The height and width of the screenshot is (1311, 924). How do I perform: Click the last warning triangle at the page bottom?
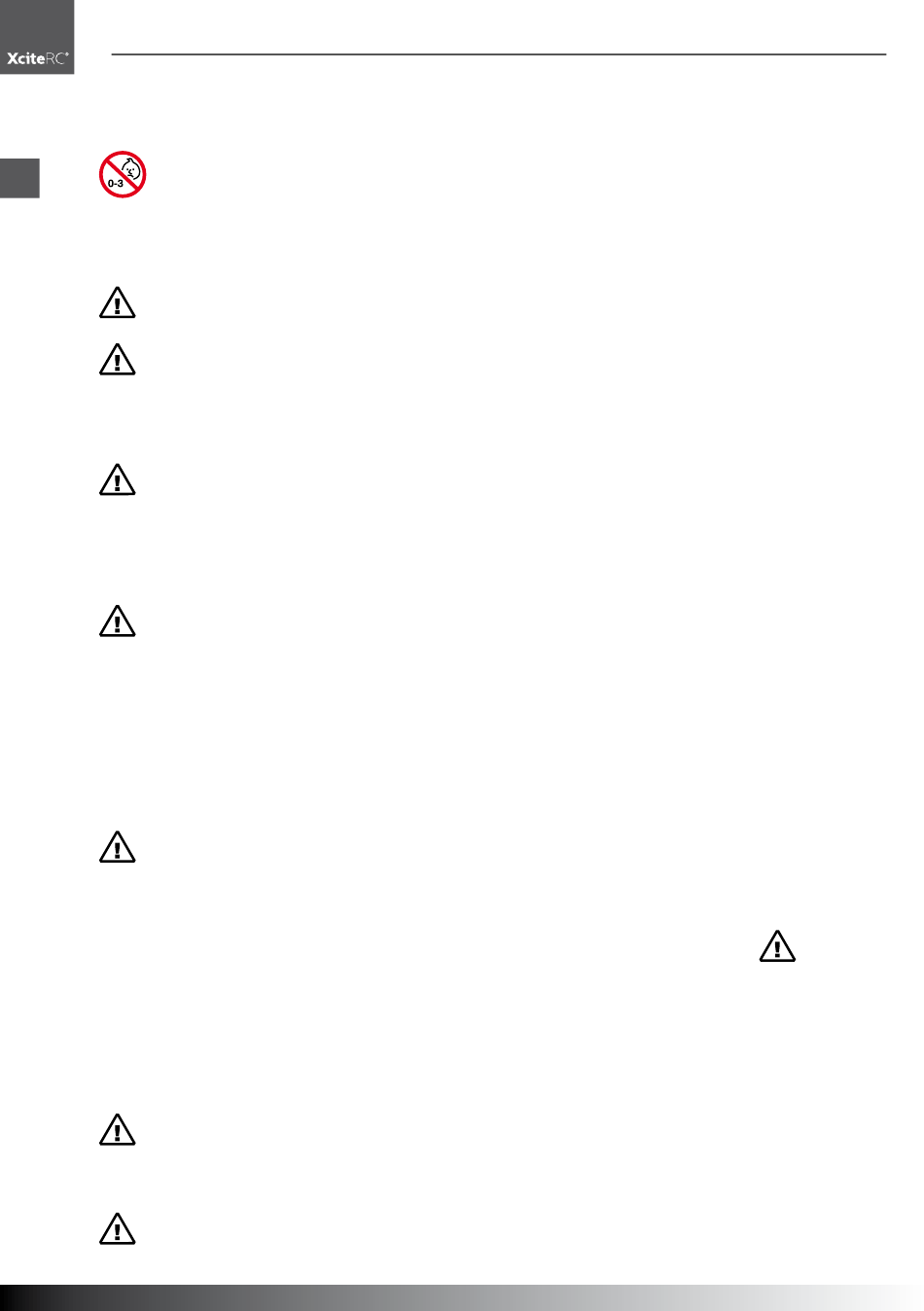pyautogui.click(x=118, y=1229)
